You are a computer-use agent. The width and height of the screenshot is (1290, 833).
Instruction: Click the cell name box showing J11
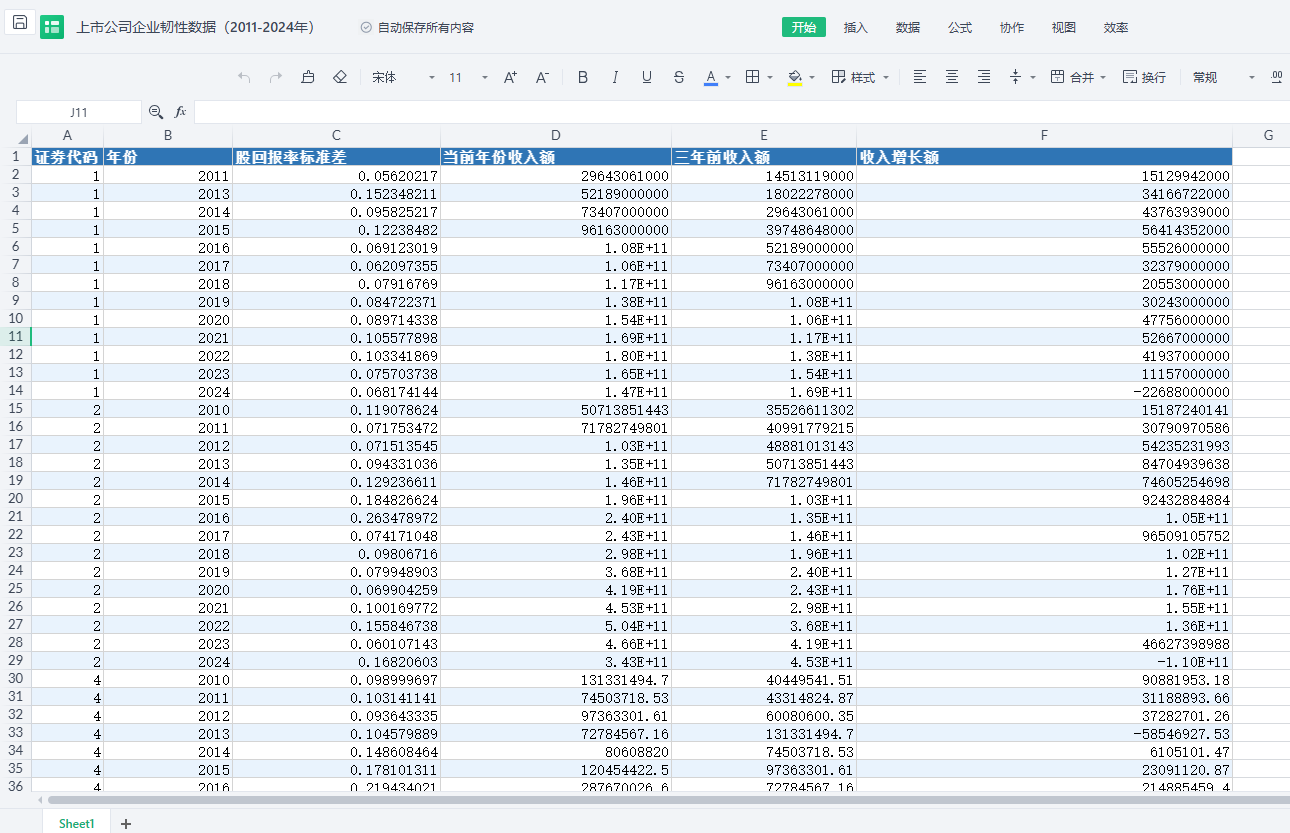click(x=79, y=112)
